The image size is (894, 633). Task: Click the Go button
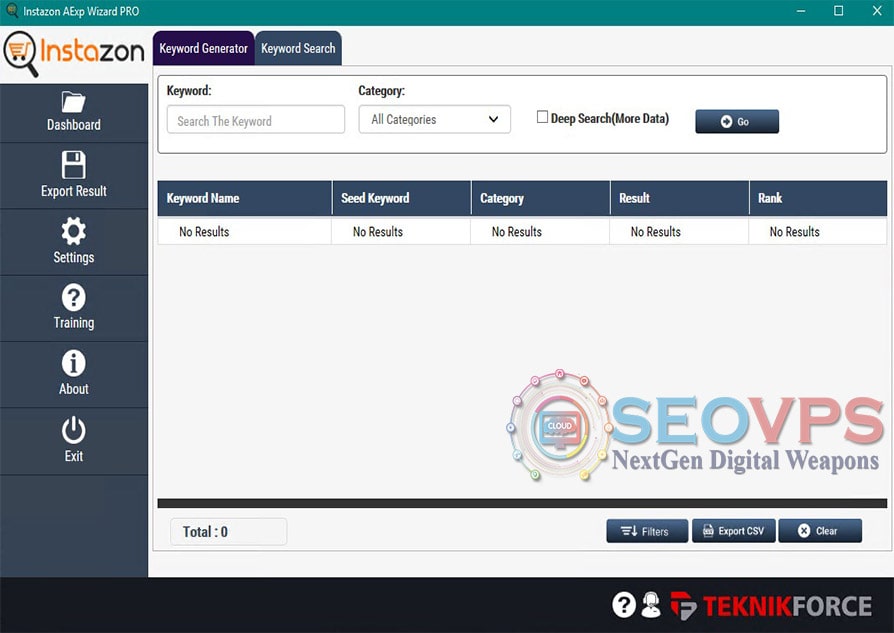(x=737, y=121)
